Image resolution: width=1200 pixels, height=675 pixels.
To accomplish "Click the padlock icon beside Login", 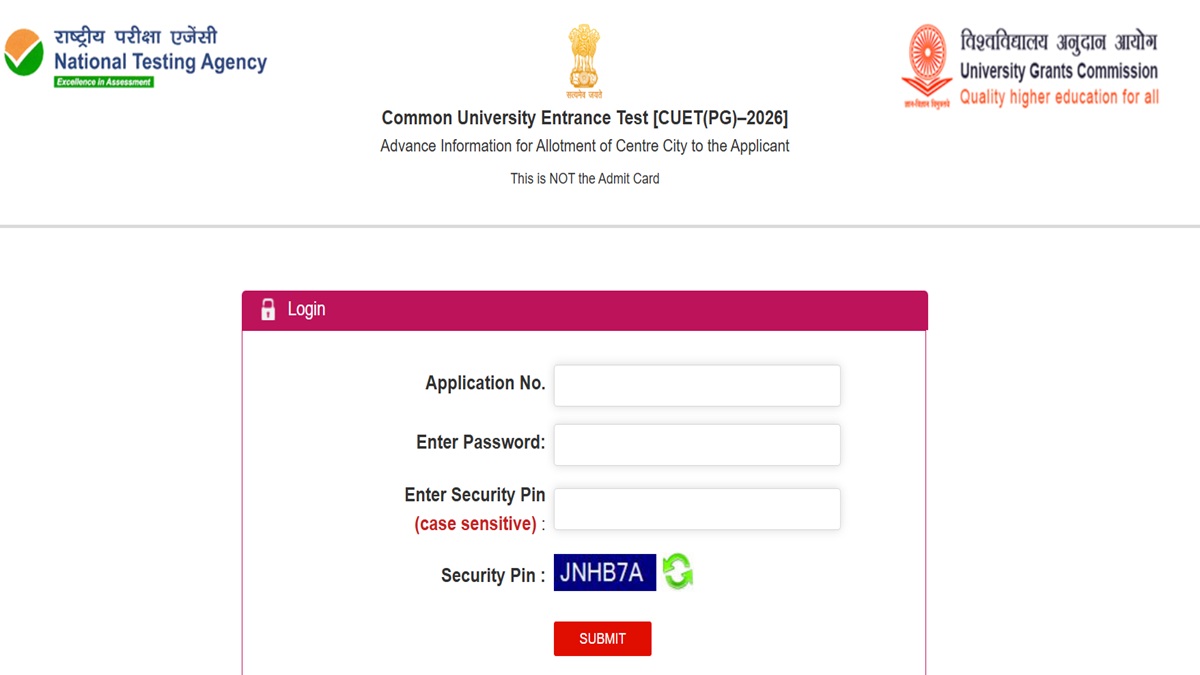I will pyautogui.click(x=268, y=310).
